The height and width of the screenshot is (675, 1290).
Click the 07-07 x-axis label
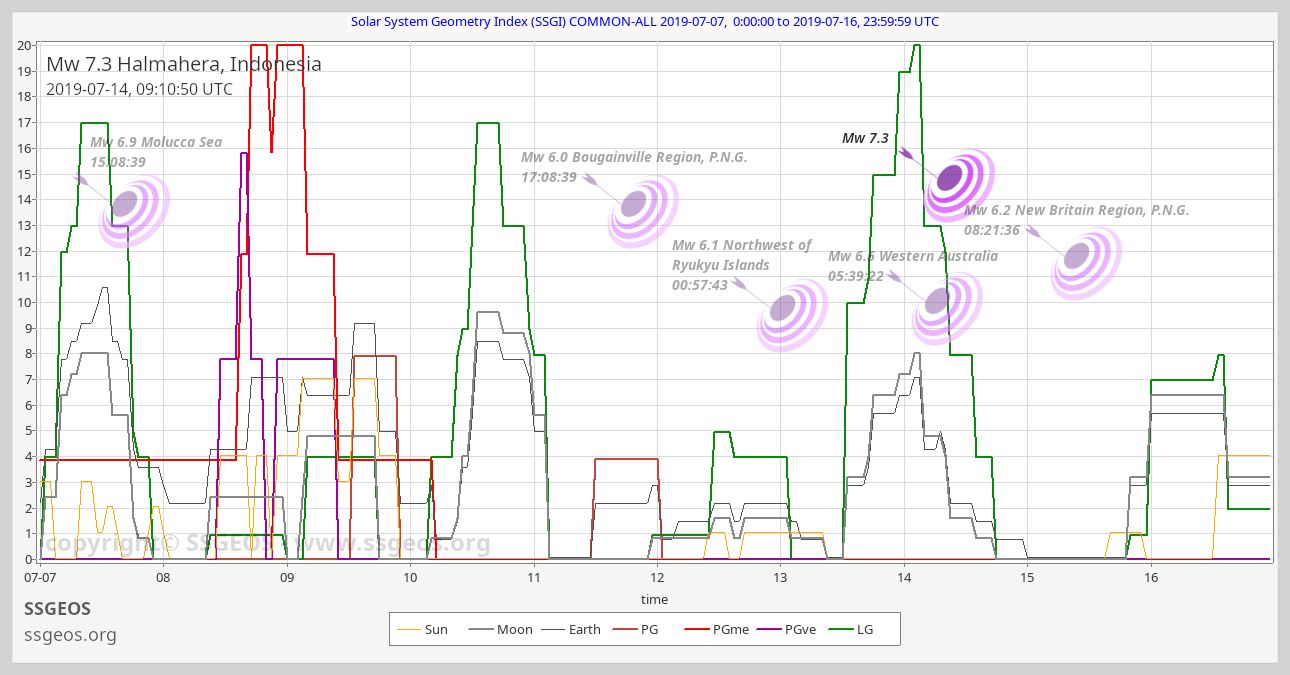click(x=40, y=577)
